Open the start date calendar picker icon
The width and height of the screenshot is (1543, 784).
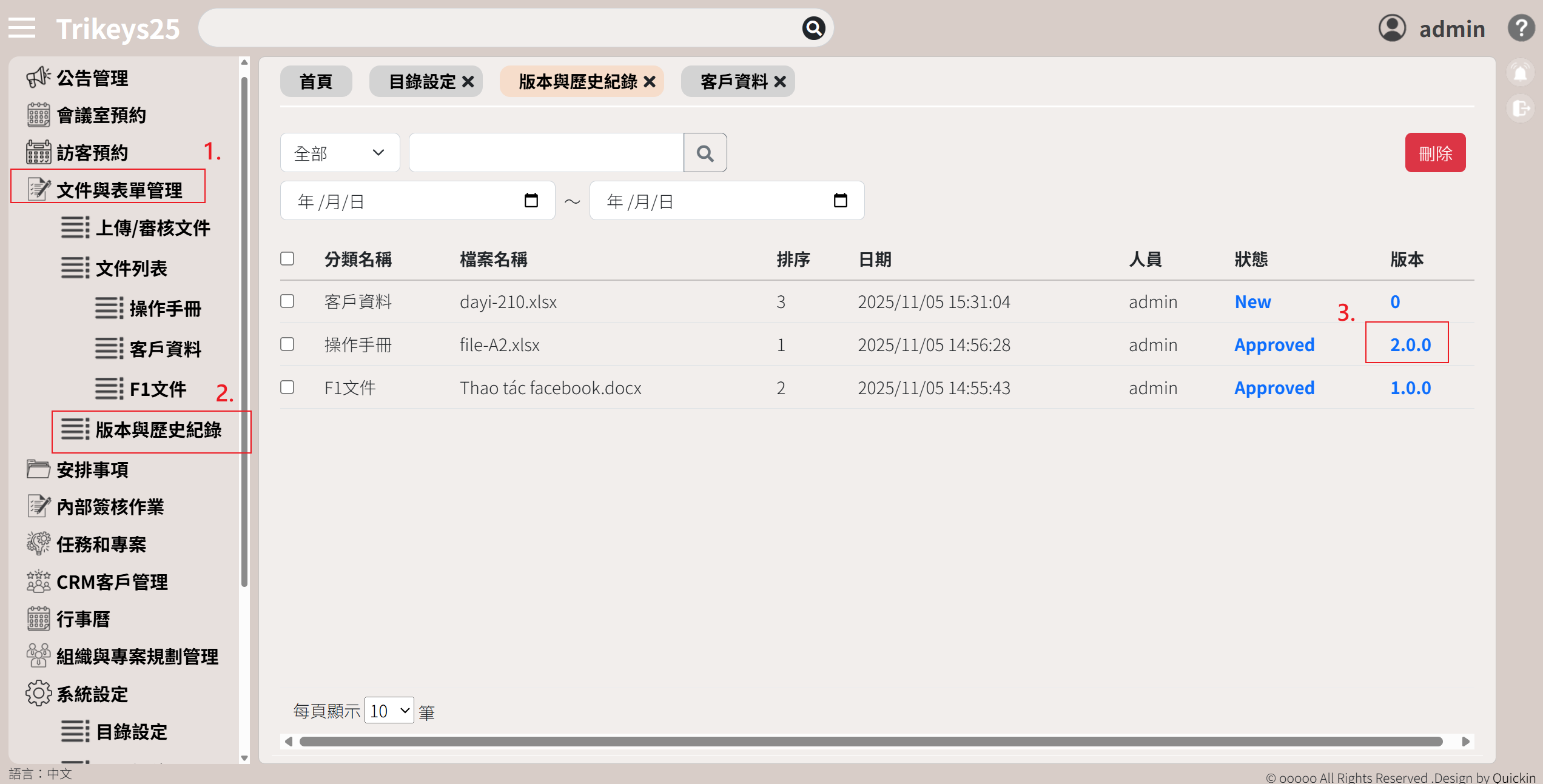tap(531, 201)
